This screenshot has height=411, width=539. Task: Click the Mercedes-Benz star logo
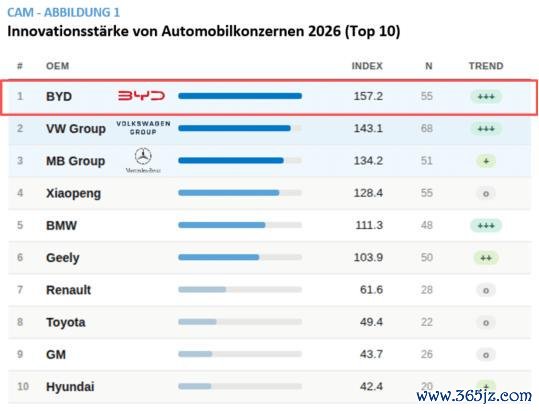[143, 160]
